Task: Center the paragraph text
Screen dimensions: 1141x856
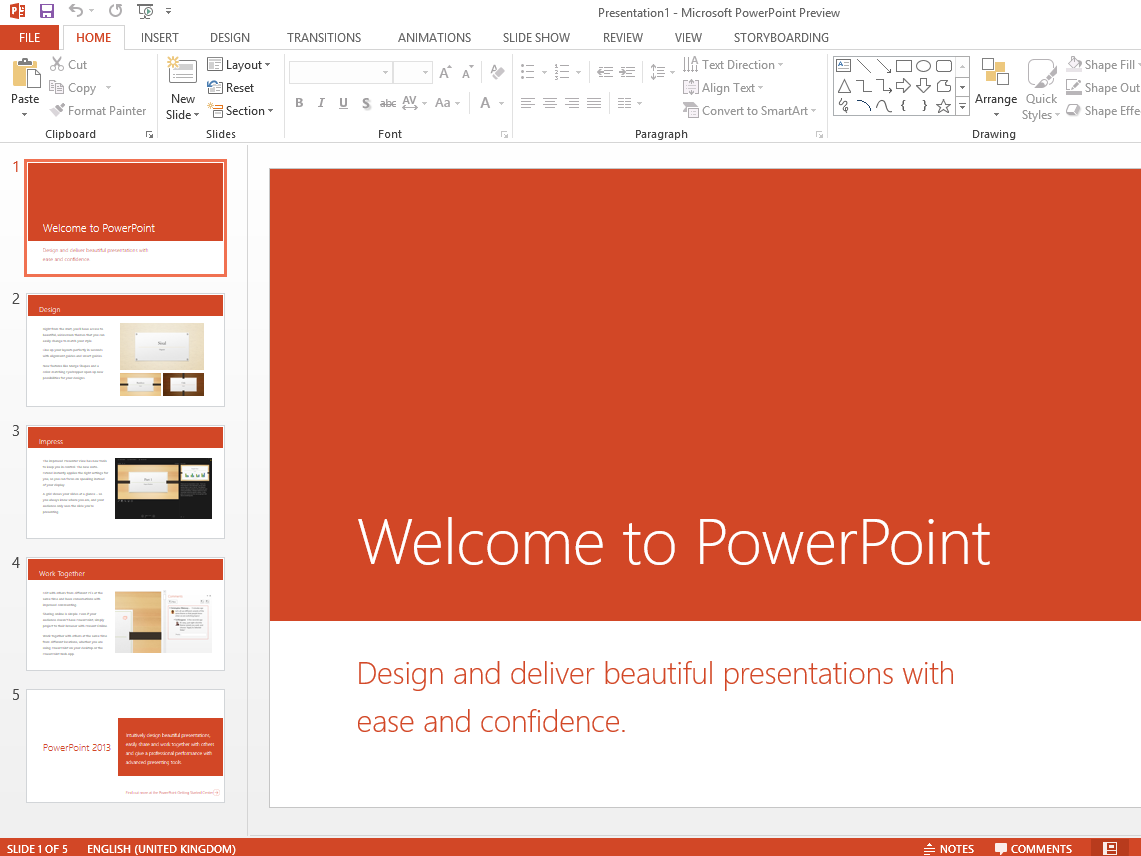Action: [550, 103]
